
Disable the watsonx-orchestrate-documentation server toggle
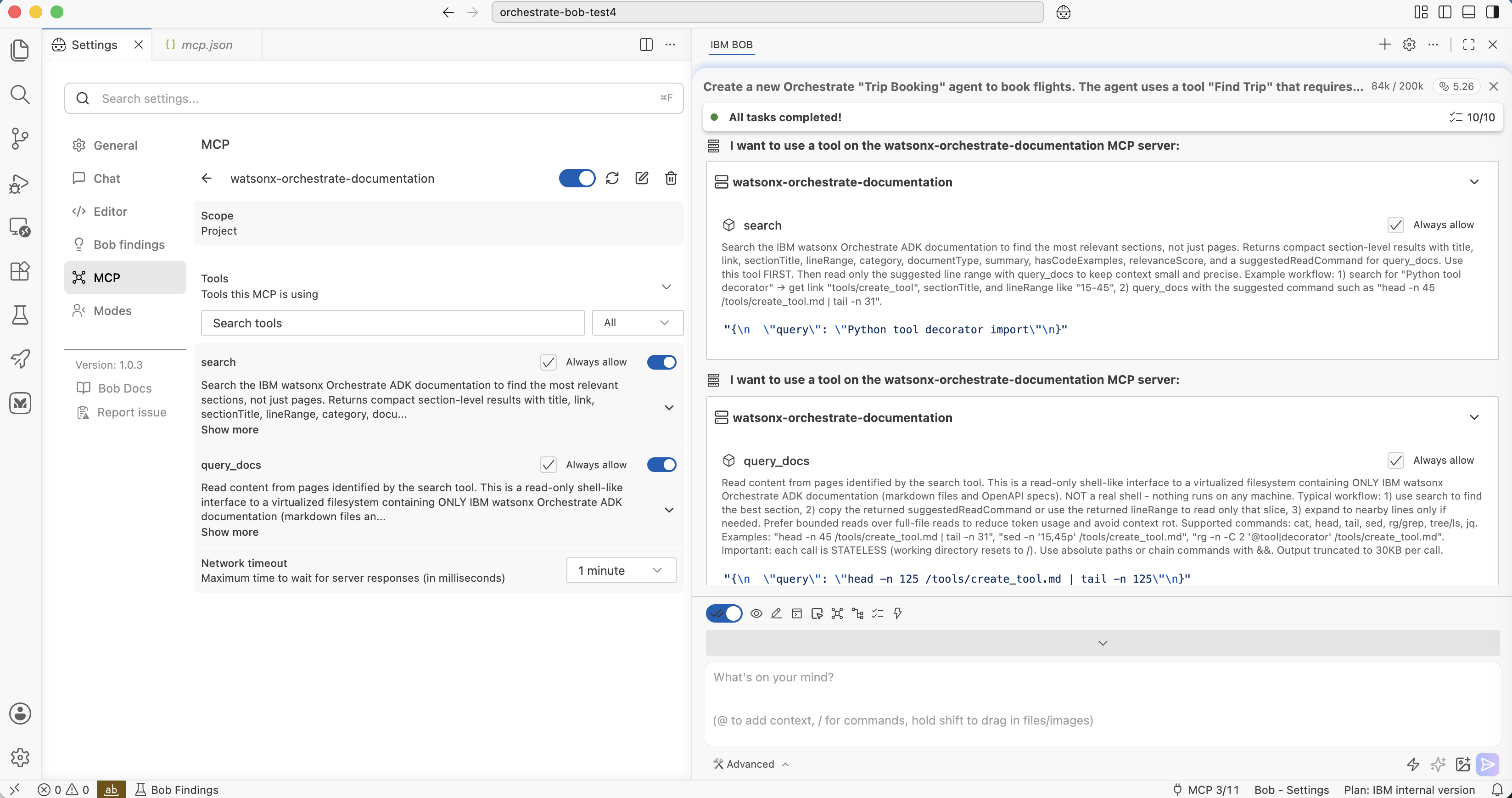coord(577,178)
